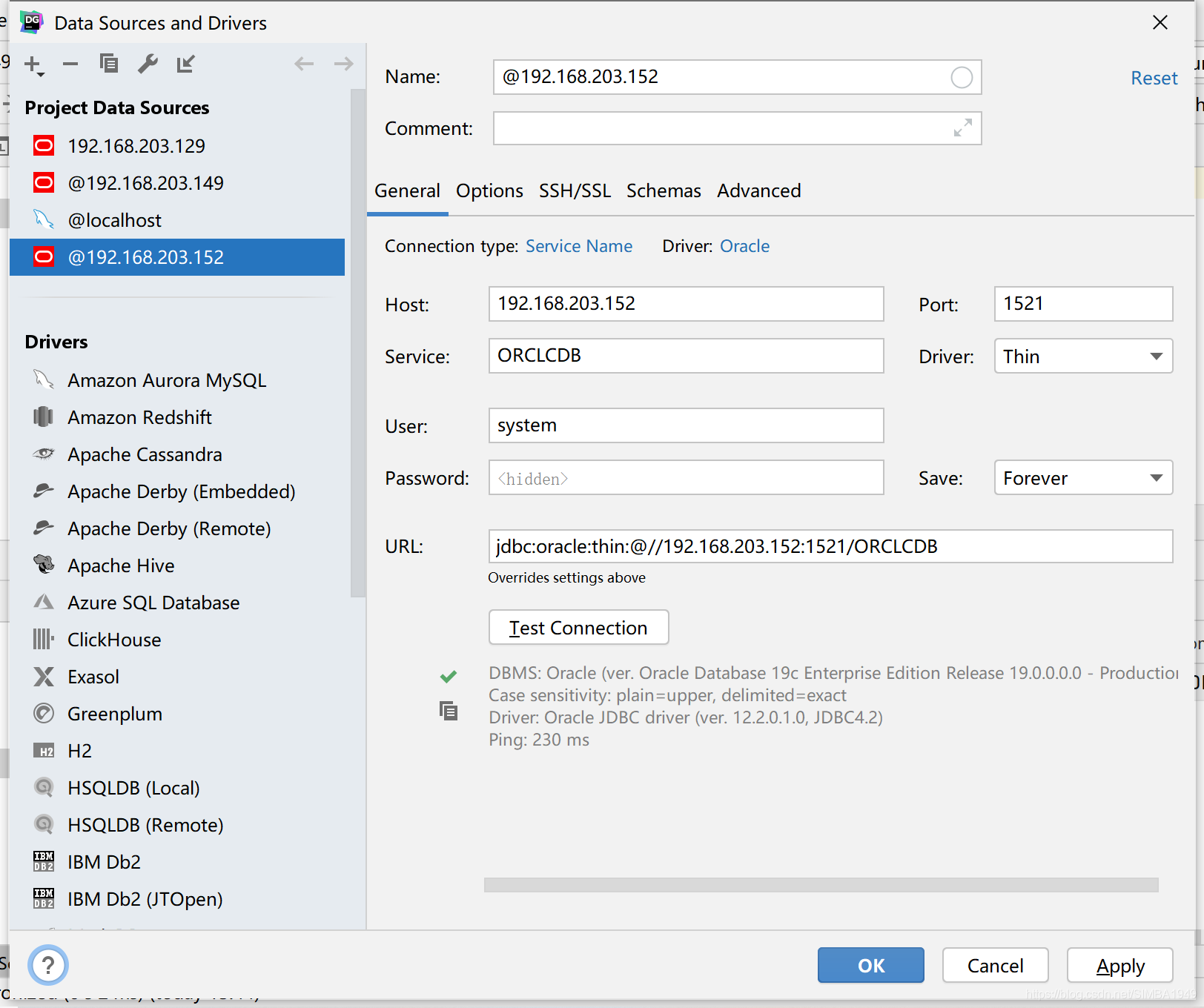Select the @192.168.203.152 data source
Viewport: 1204px width, 1008px height.
point(177,257)
